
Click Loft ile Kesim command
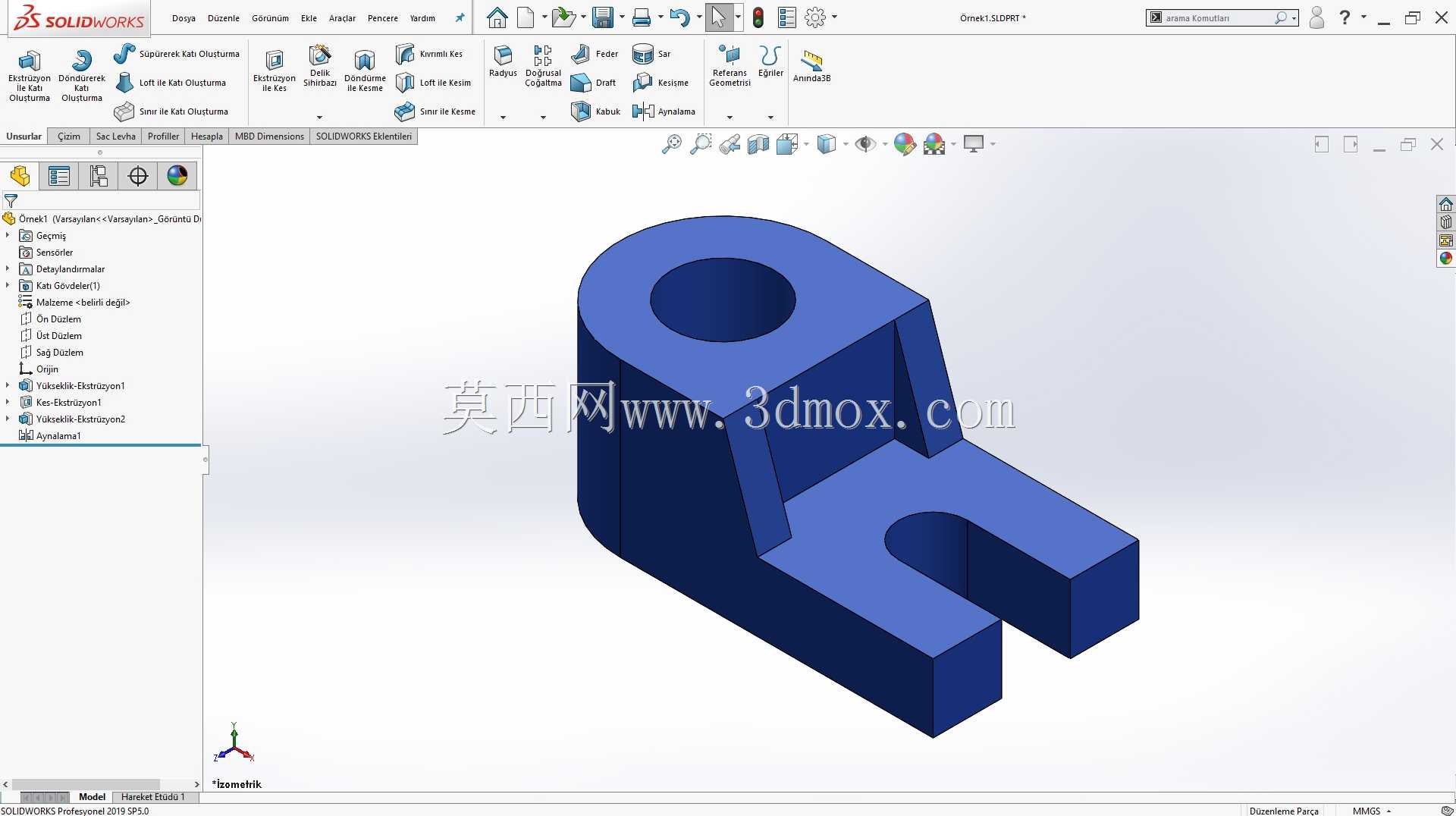click(x=434, y=83)
